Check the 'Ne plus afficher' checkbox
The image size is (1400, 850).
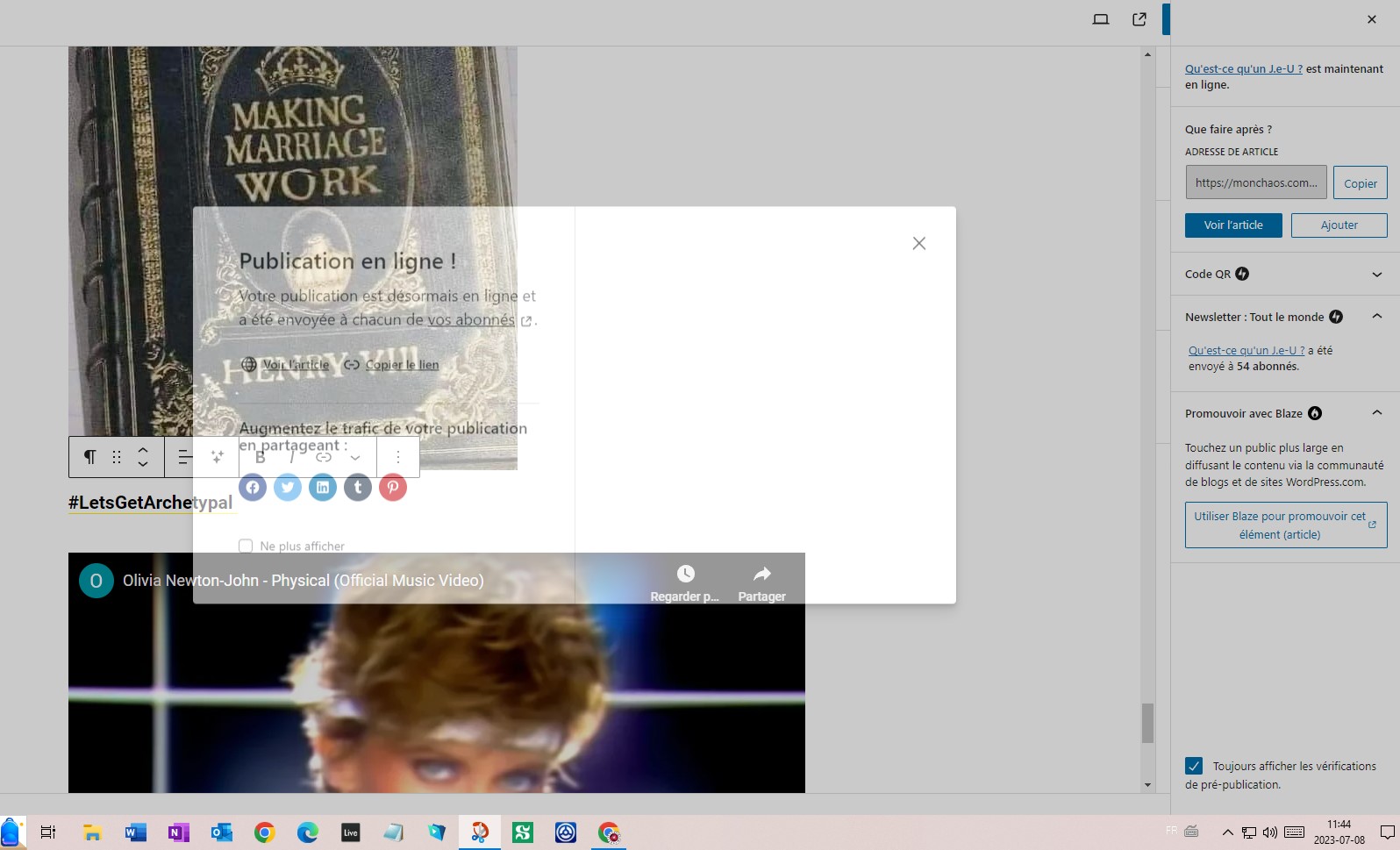click(246, 546)
